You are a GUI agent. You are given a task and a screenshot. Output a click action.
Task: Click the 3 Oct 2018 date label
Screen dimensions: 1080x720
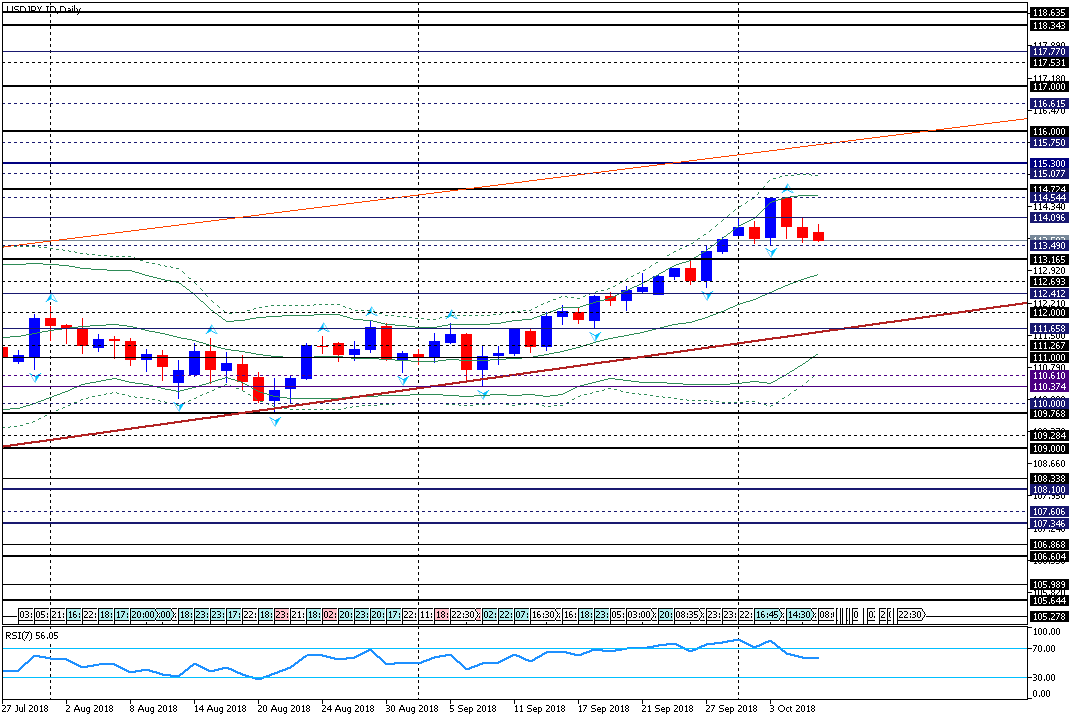coord(793,709)
